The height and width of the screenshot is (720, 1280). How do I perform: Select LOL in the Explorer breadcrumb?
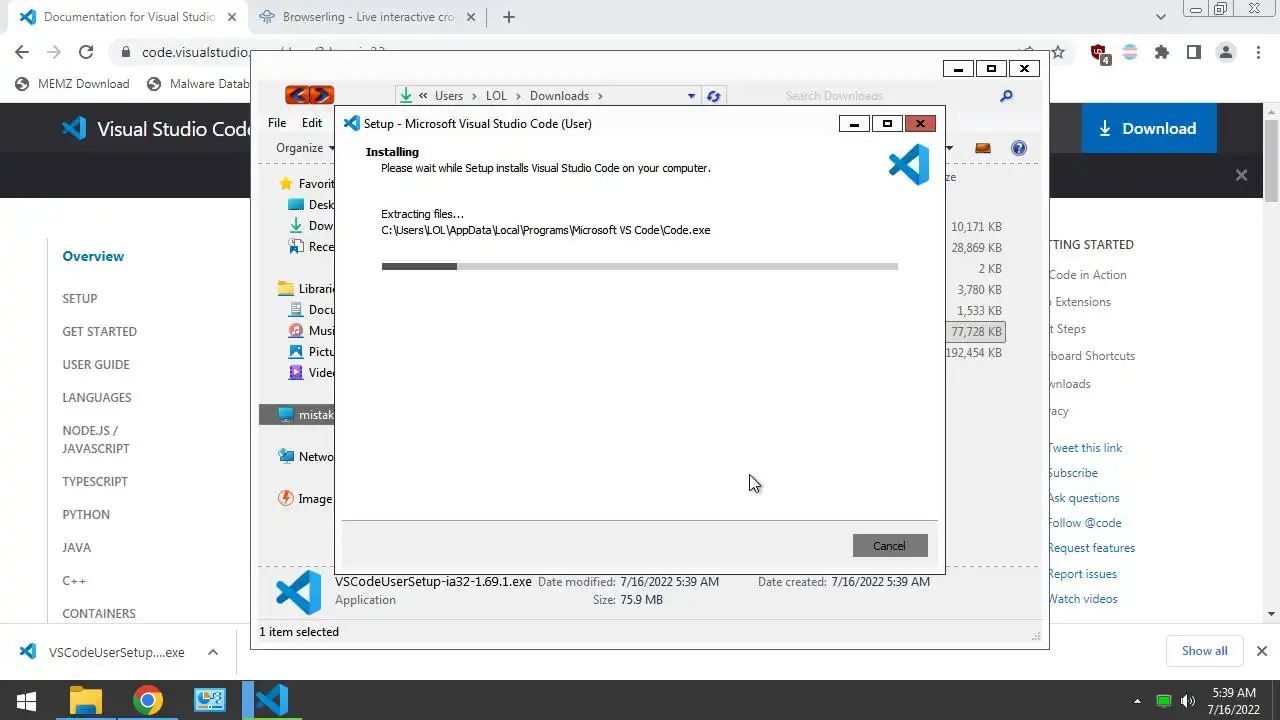click(496, 96)
